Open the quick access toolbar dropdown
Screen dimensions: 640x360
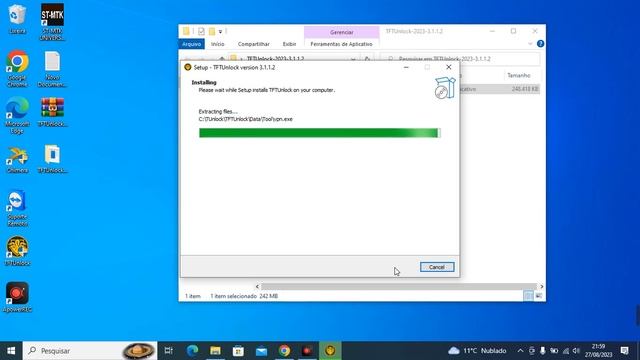click(x=220, y=31)
